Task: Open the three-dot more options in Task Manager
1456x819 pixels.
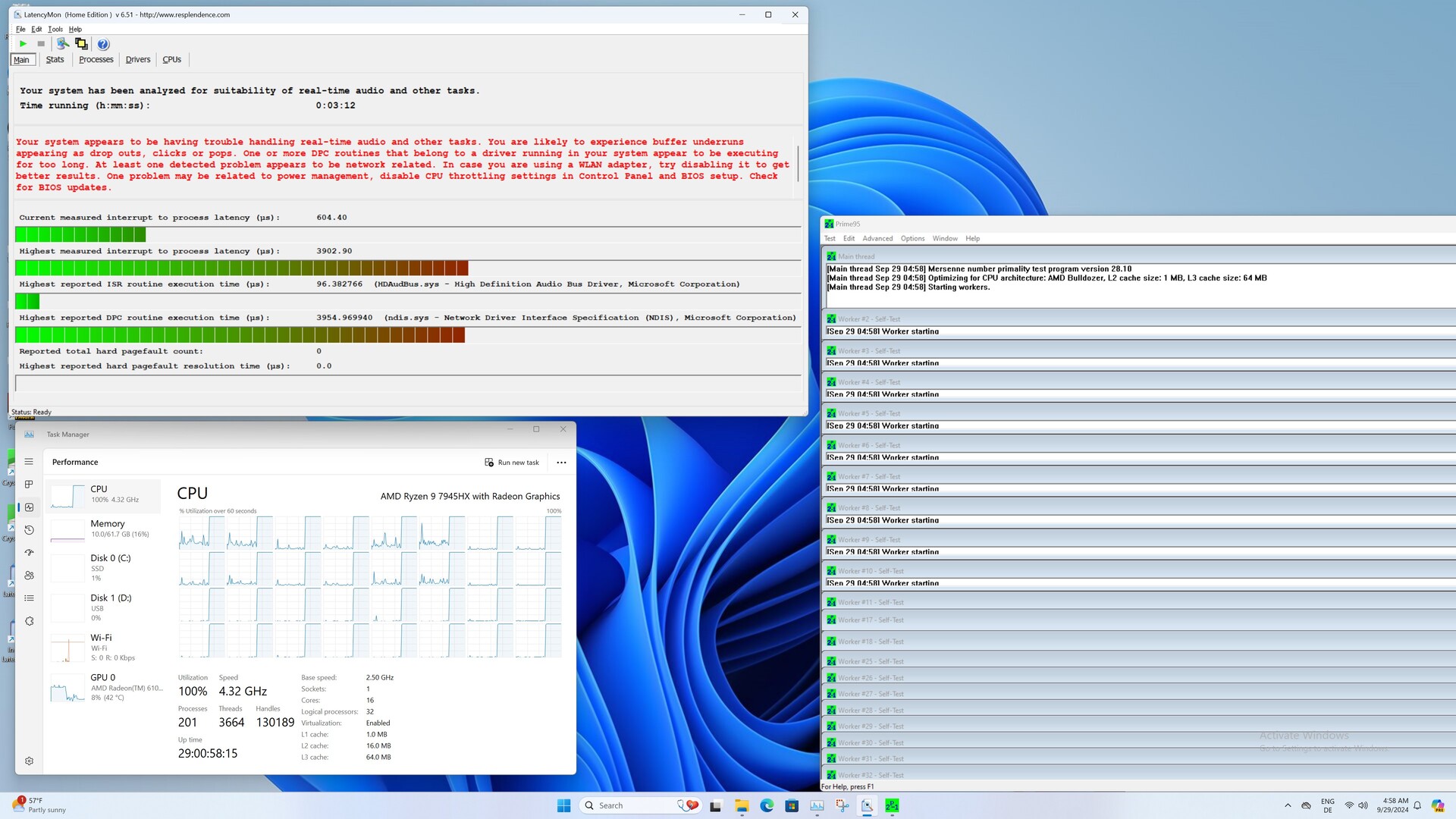Action: (x=561, y=463)
